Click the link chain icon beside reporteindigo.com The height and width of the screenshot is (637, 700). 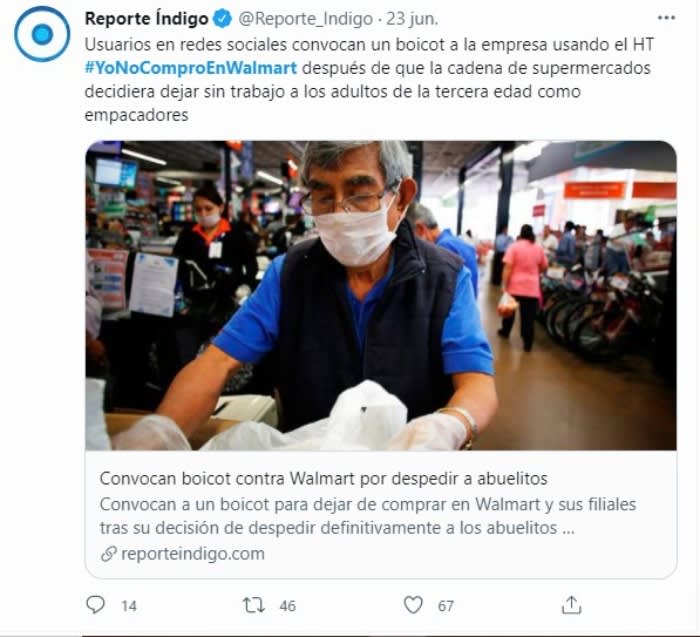pos(108,554)
